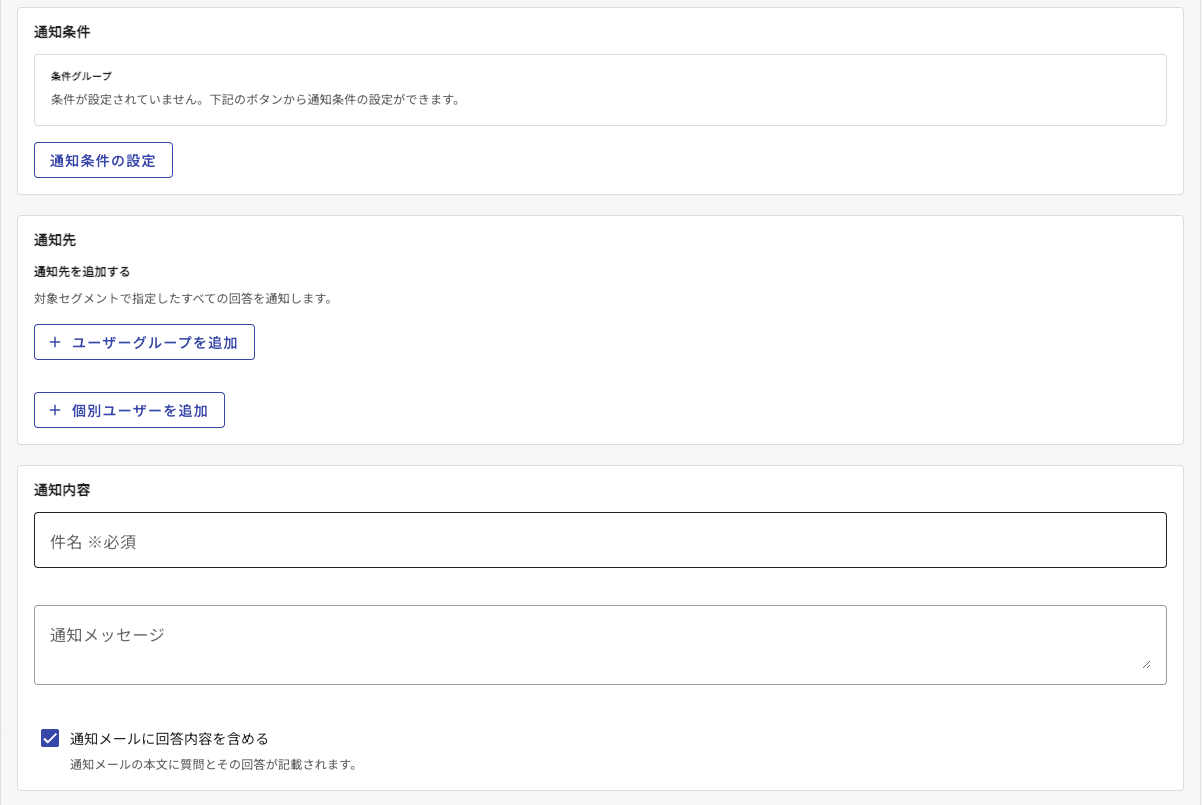
Task: Click the 個別ユーザーを追加 button
Action: point(129,410)
